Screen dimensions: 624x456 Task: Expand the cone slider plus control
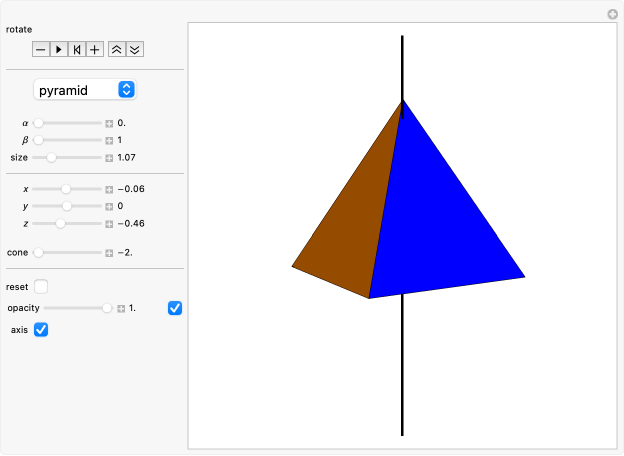(x=109, y=253)
